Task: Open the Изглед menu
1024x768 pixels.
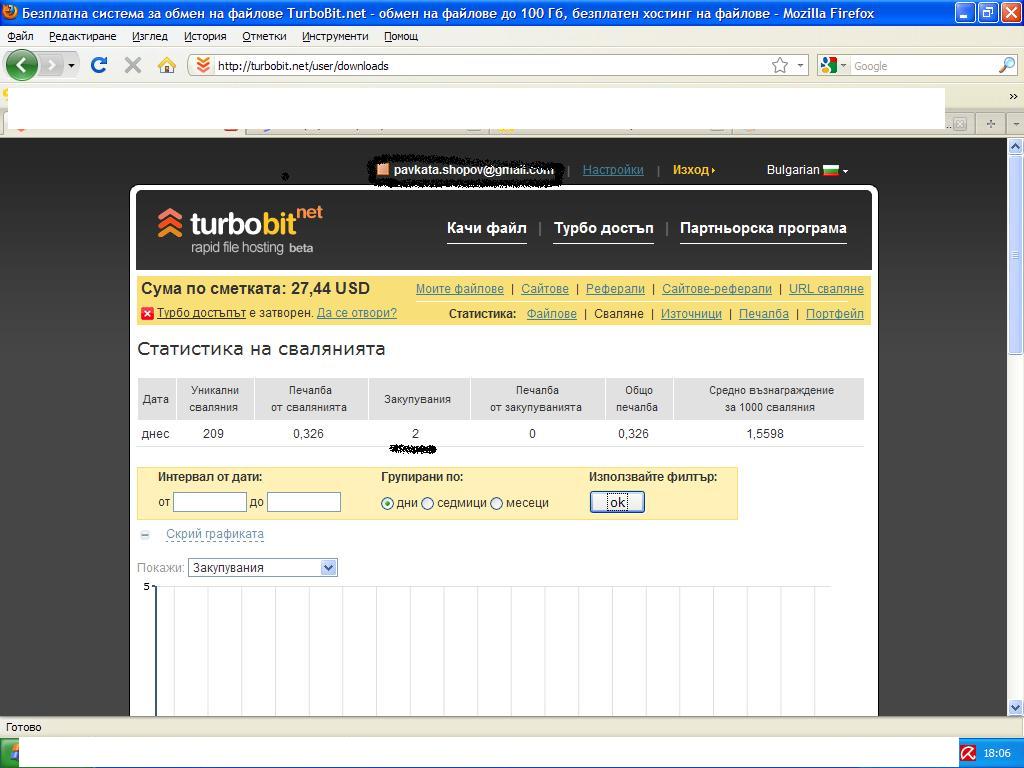Action: (150, 36)
